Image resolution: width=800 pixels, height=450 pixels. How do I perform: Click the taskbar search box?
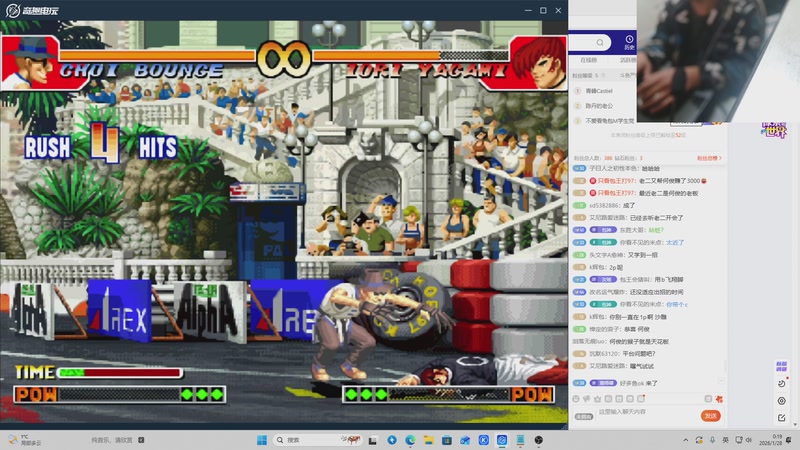(x=317, y=440)
